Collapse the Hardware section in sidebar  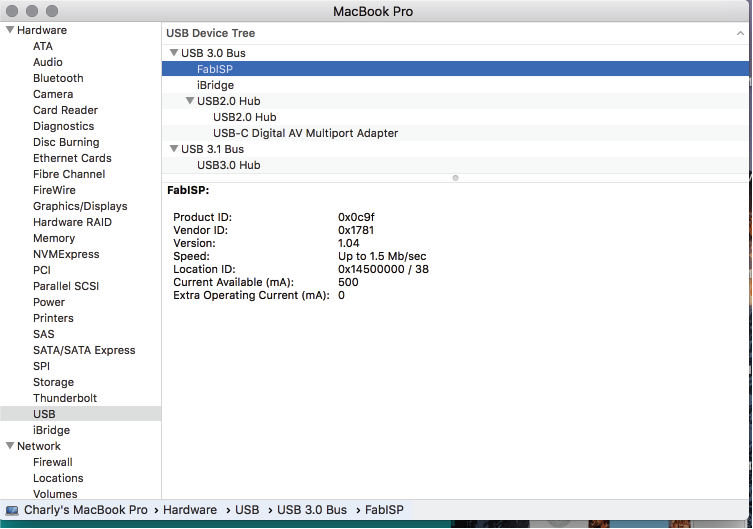pyautogui.click(x=10, y=30)
